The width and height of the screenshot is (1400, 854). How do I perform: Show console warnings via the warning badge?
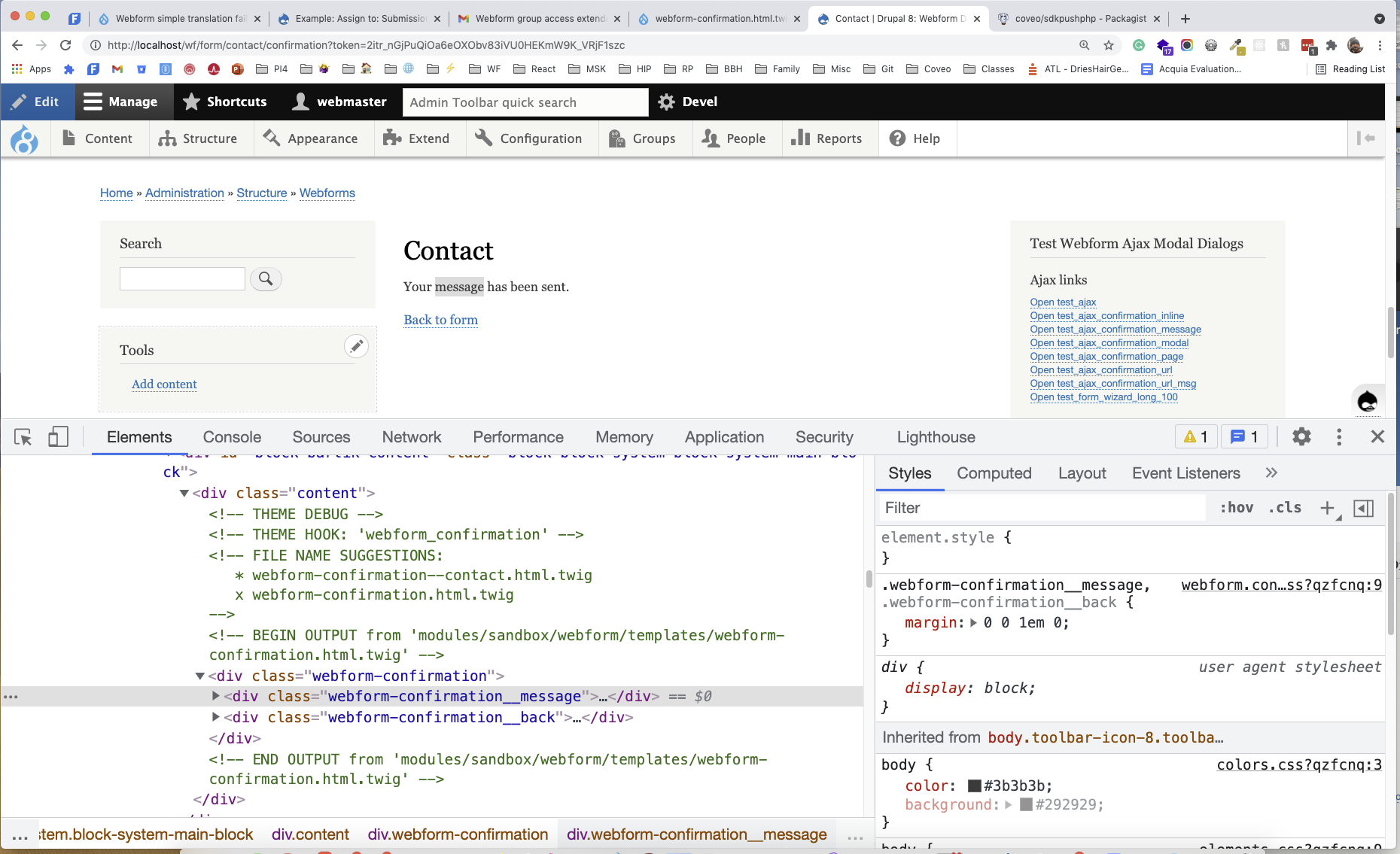1195,436
